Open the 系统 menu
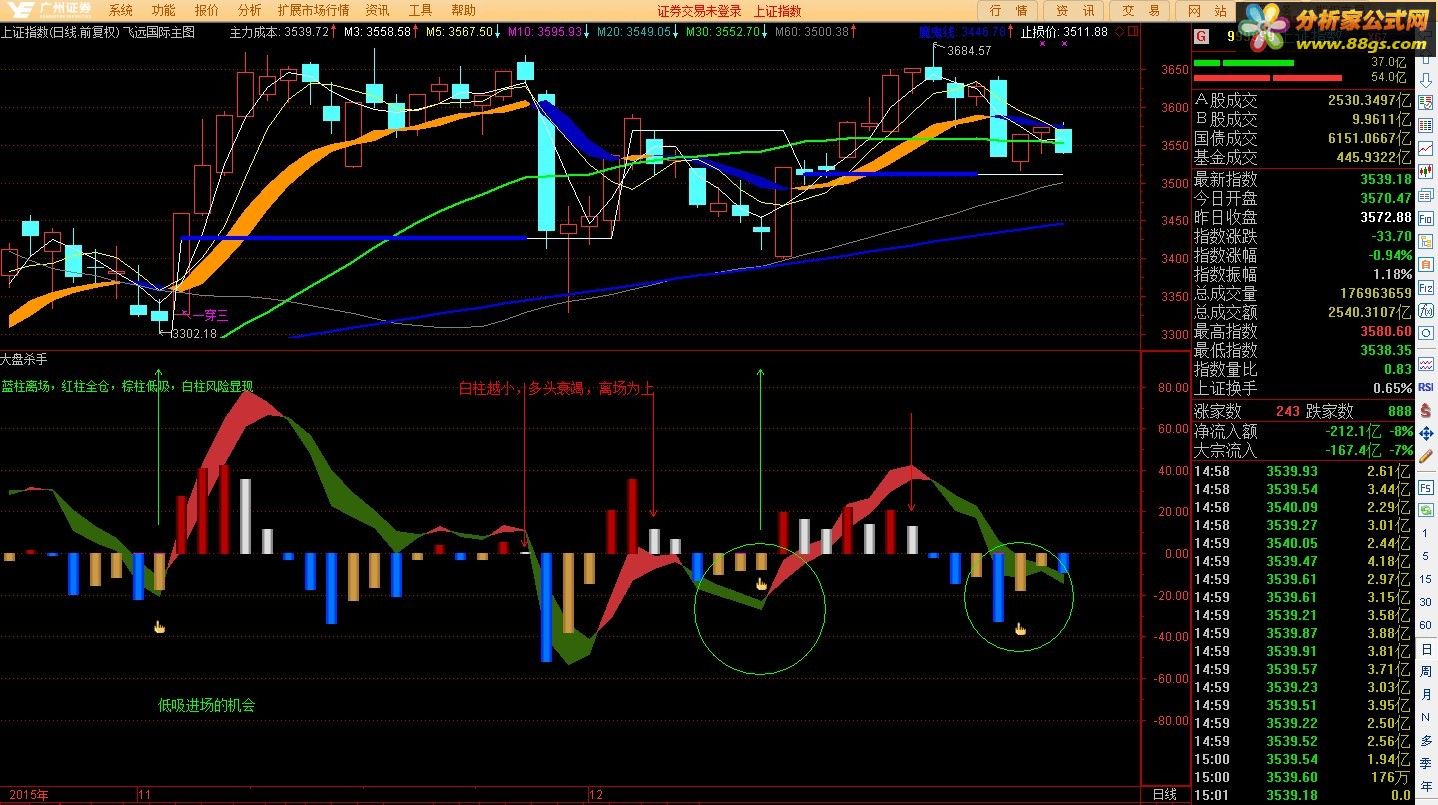 (120, 10)
